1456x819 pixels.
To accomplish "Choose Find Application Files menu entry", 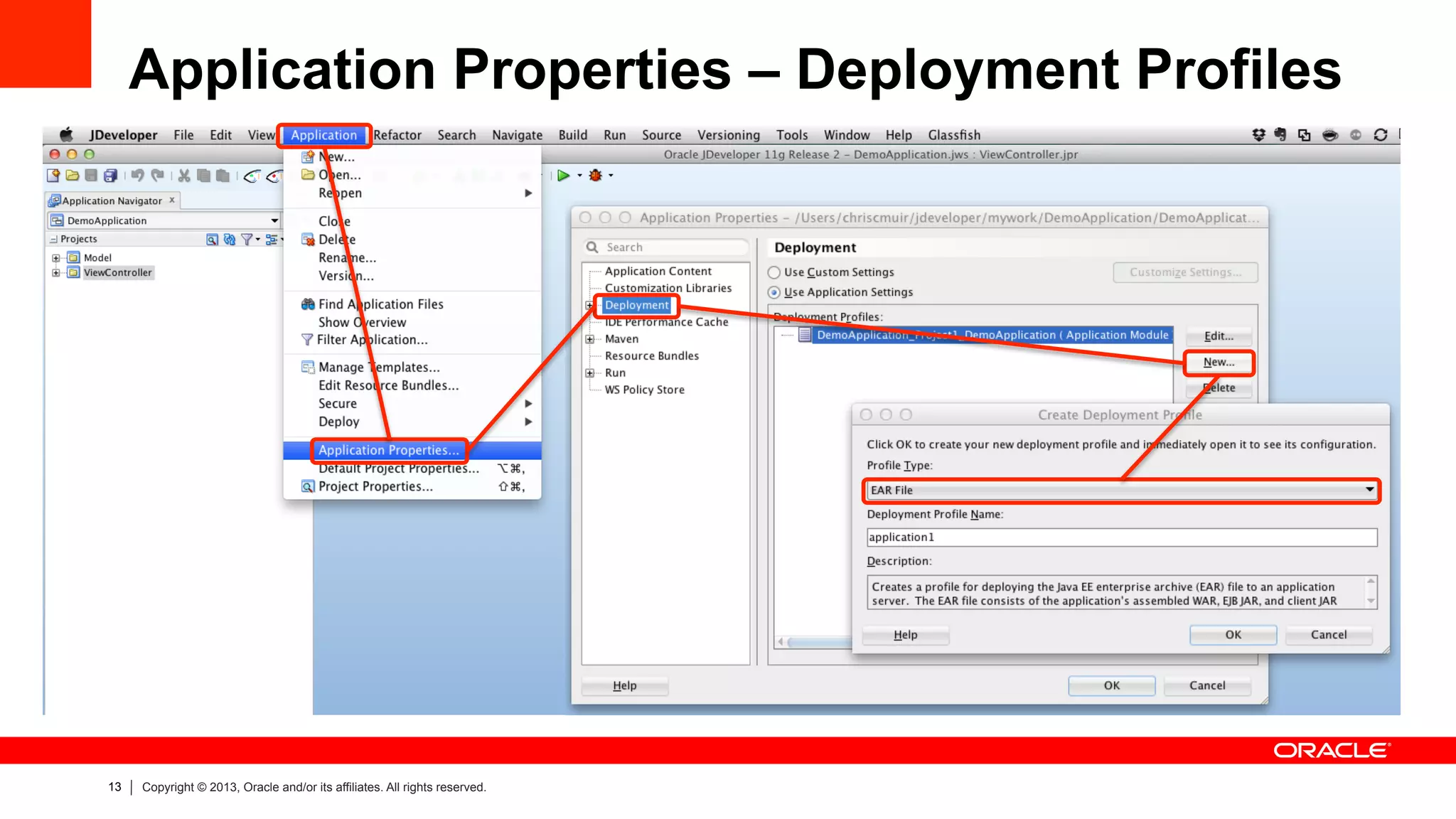I will pyautogui.click(x=412, y=304).
